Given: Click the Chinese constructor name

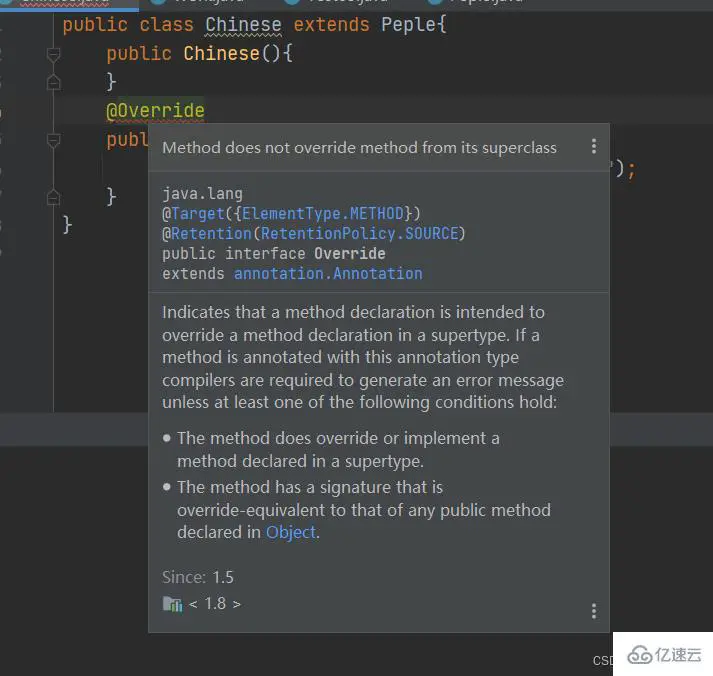Looking at the screenshot, I should 220,53.
